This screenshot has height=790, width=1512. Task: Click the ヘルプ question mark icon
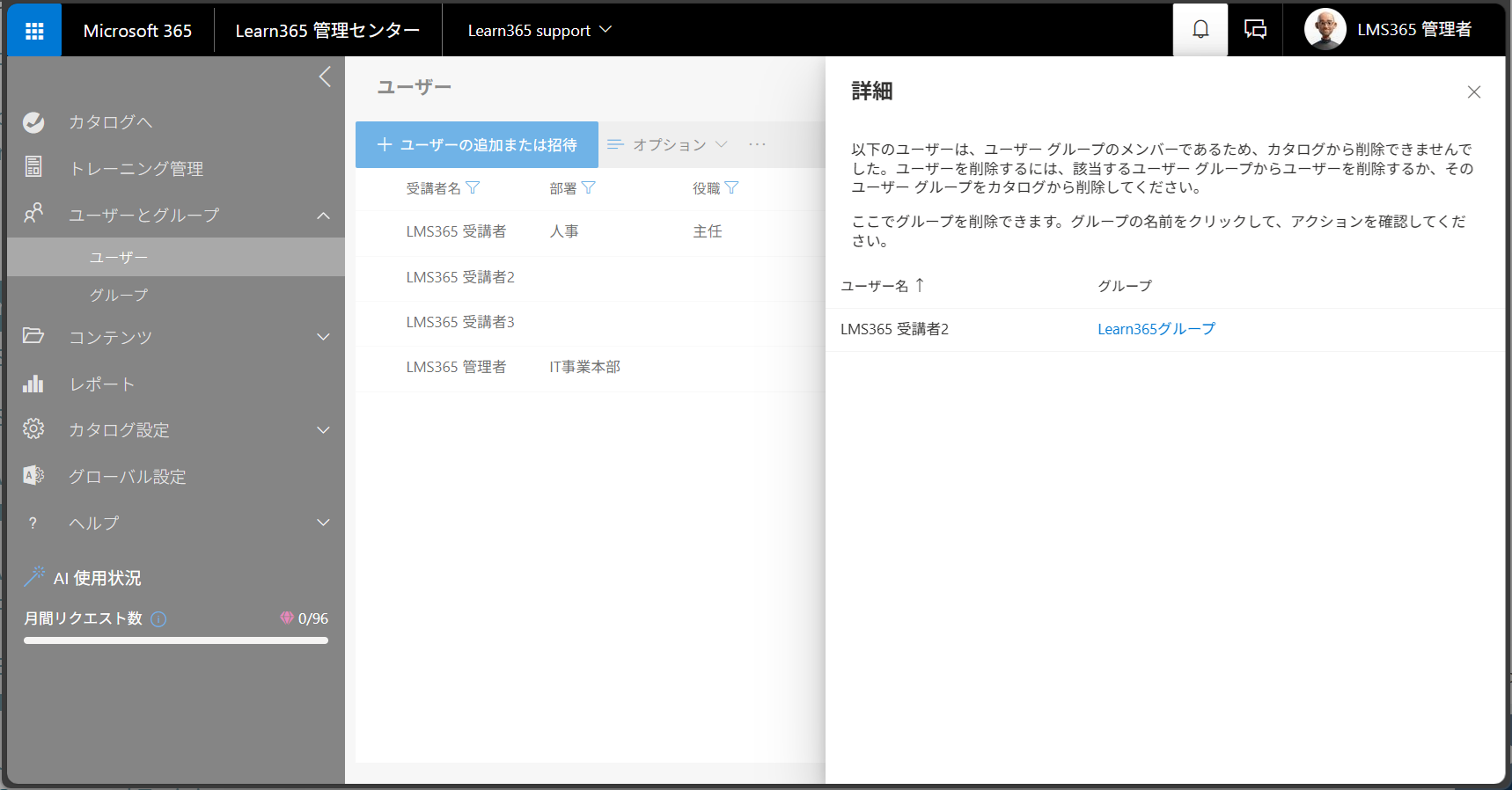pyautogui.click(x=33, y=523)
